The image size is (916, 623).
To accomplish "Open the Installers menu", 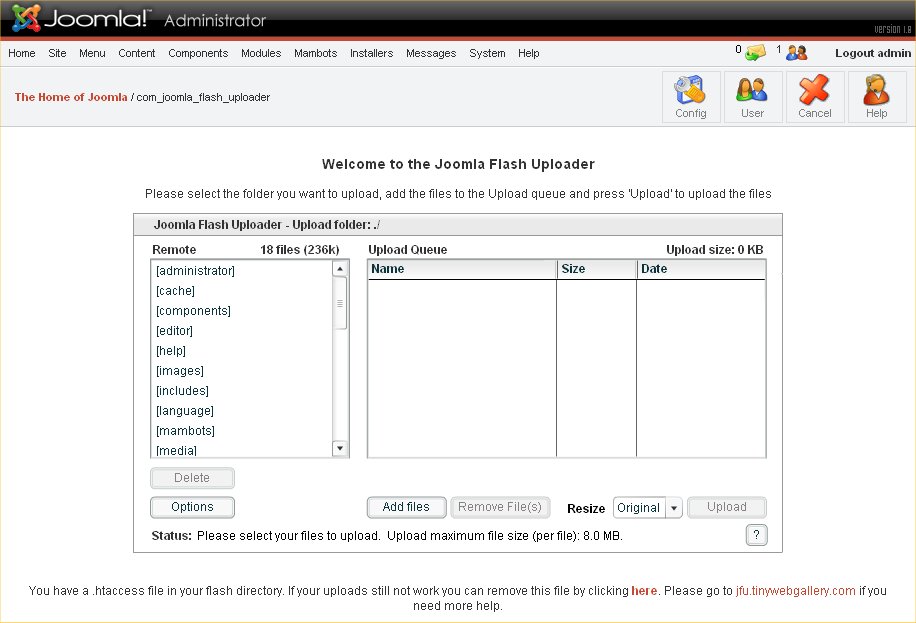I will point(372,53).
